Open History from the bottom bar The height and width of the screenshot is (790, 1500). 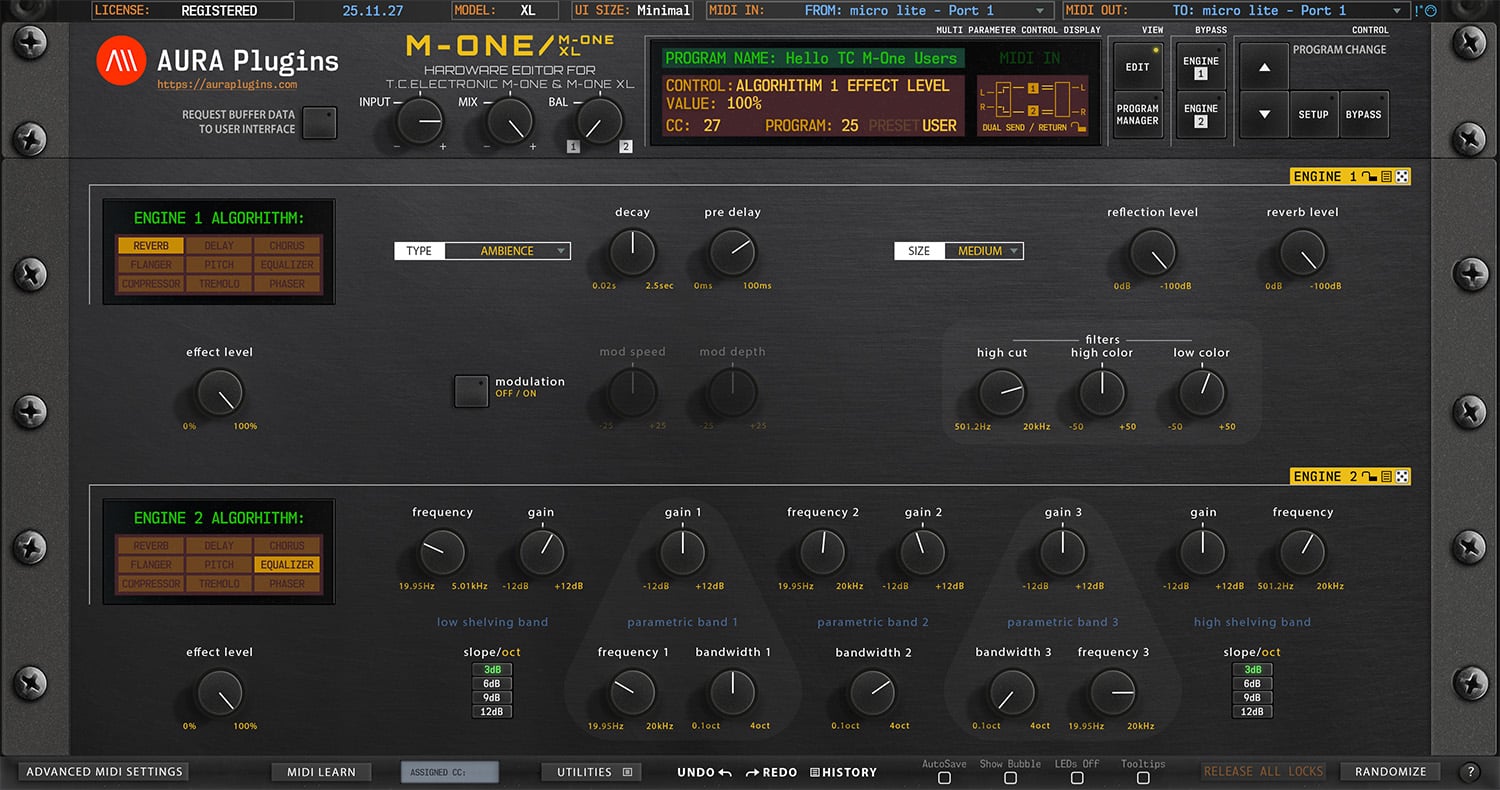pos(844,772)
